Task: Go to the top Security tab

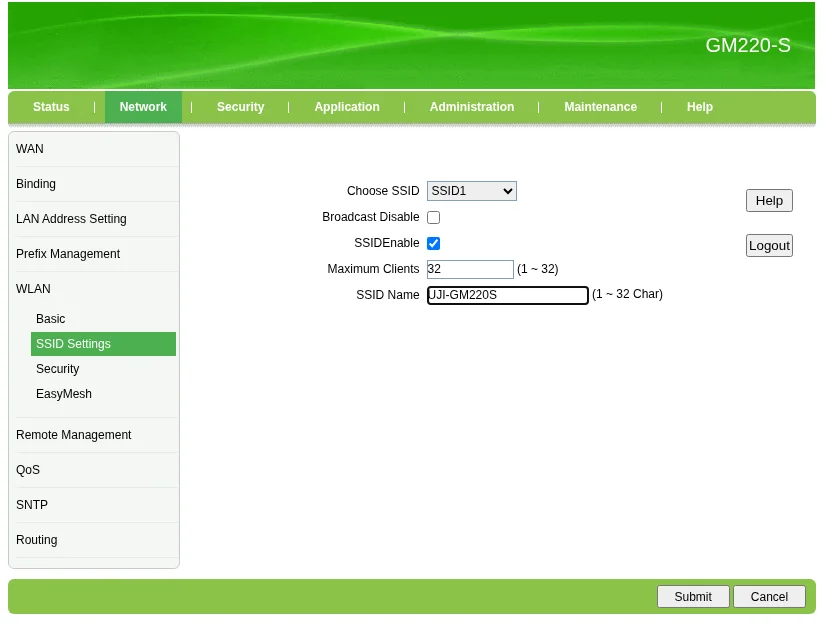Action: coord(241,107)
